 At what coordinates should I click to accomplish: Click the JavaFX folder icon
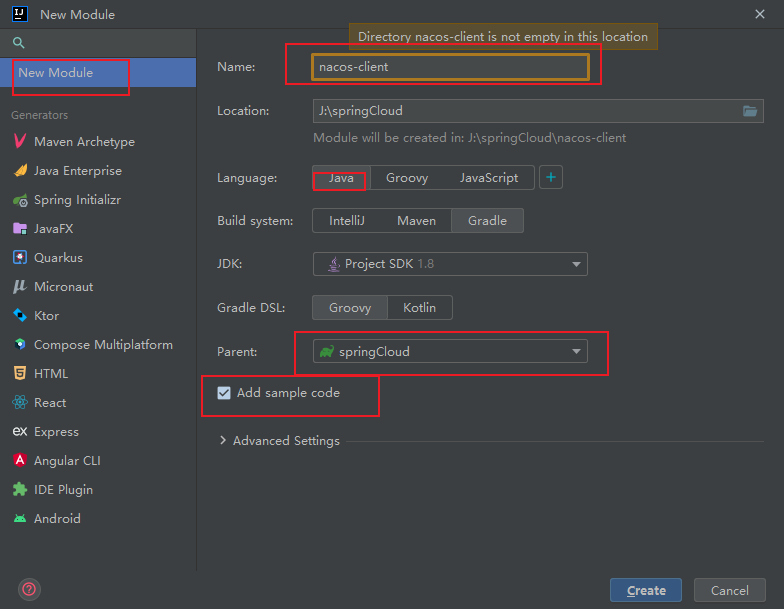click(20, 228)
